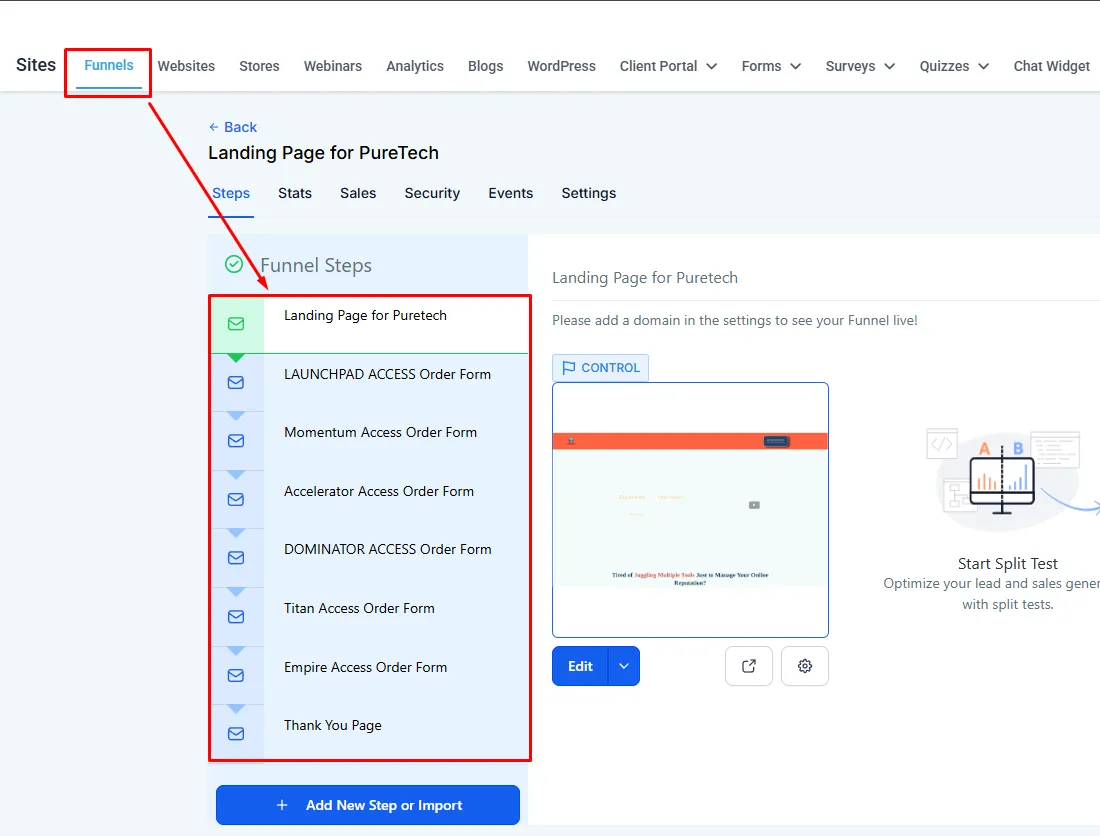1100x836 pixels.
Task: Click envelope icon beside Empire Access Order Form
Action: tap(236, 675)
